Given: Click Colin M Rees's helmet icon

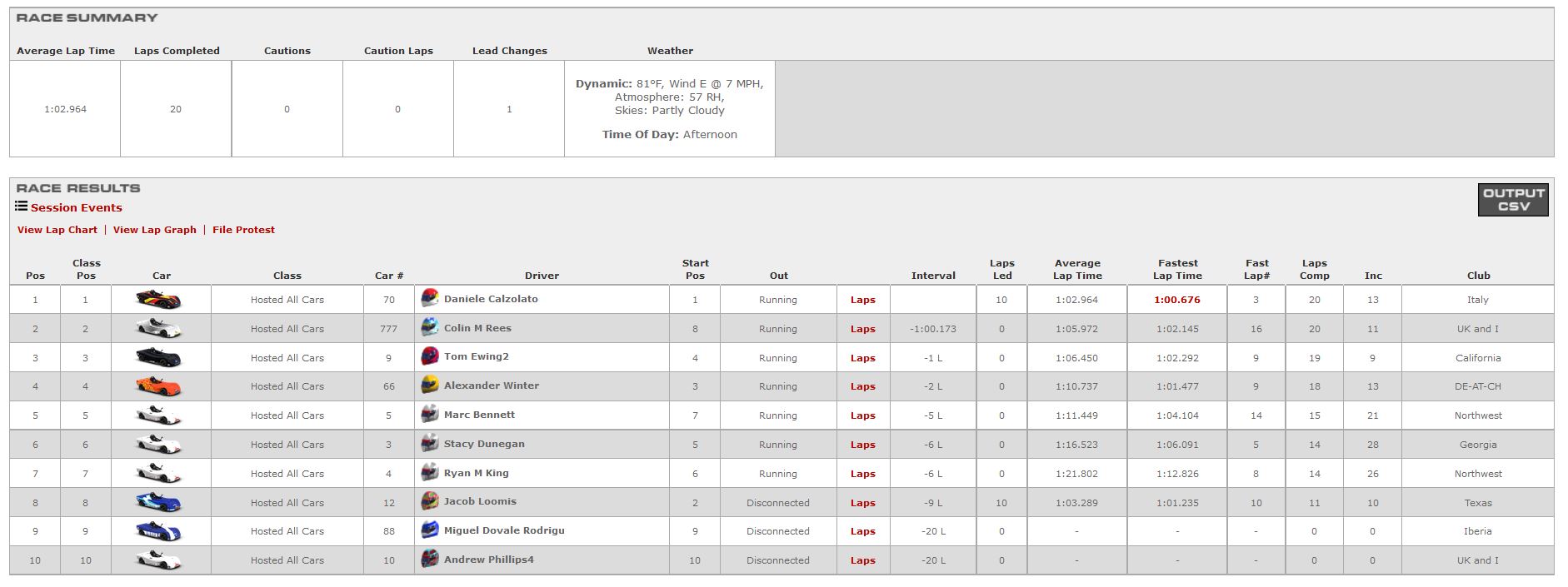Looking at the screenshot, I should tap(430, 327).
